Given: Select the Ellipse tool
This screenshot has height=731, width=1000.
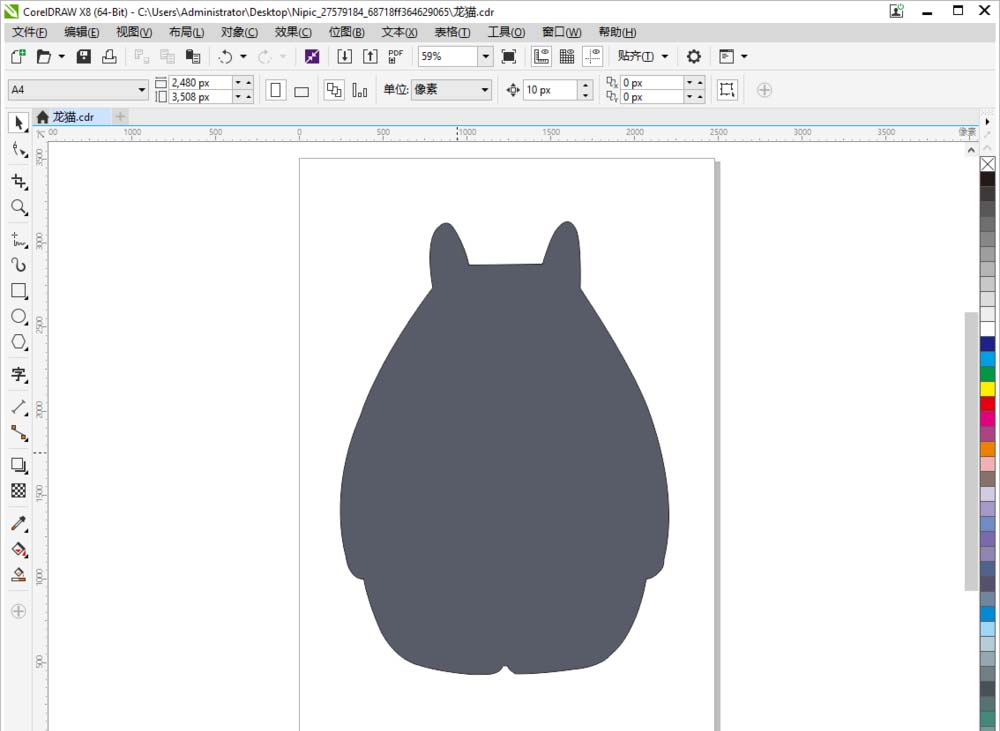Looking at the screenshot, I should 17,317.
